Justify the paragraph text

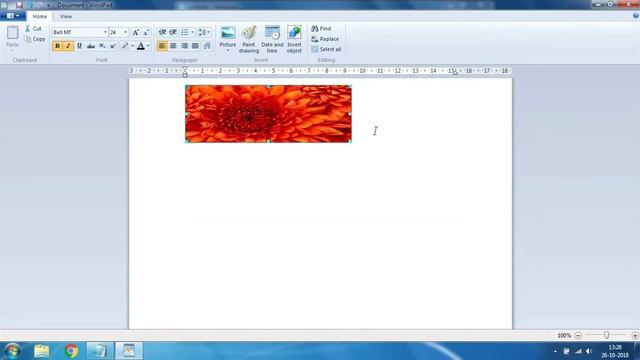pyautogui.click(x=196, y=46)
